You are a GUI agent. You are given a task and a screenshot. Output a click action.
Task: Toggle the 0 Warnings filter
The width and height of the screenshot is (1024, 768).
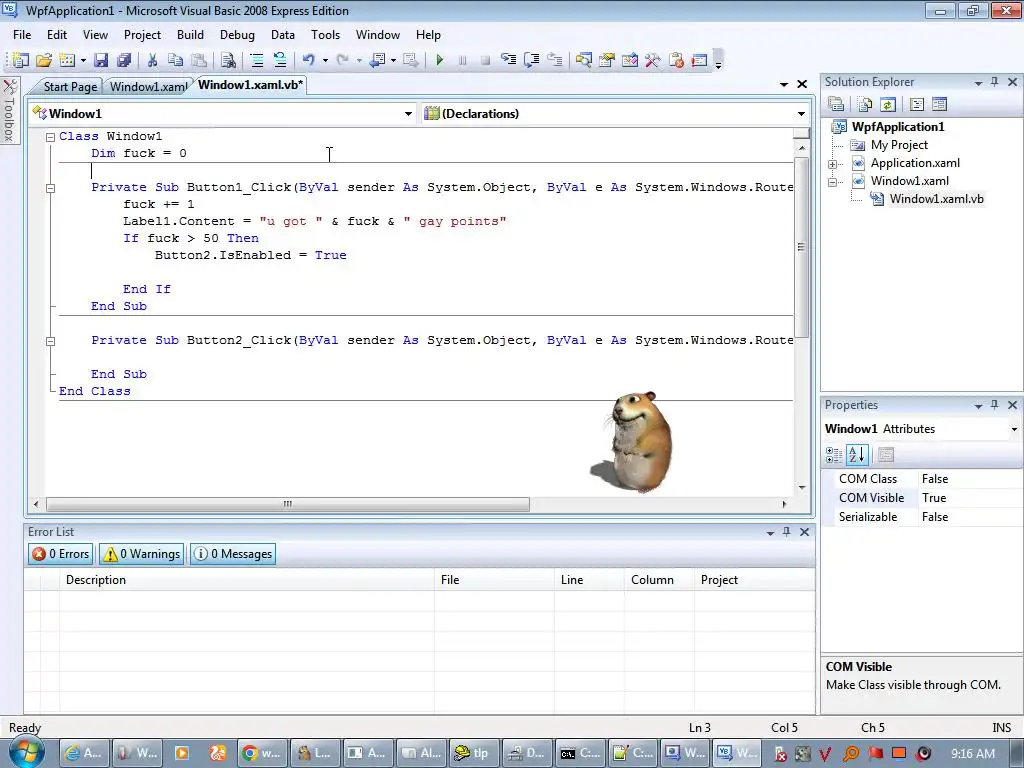[142, 554]
